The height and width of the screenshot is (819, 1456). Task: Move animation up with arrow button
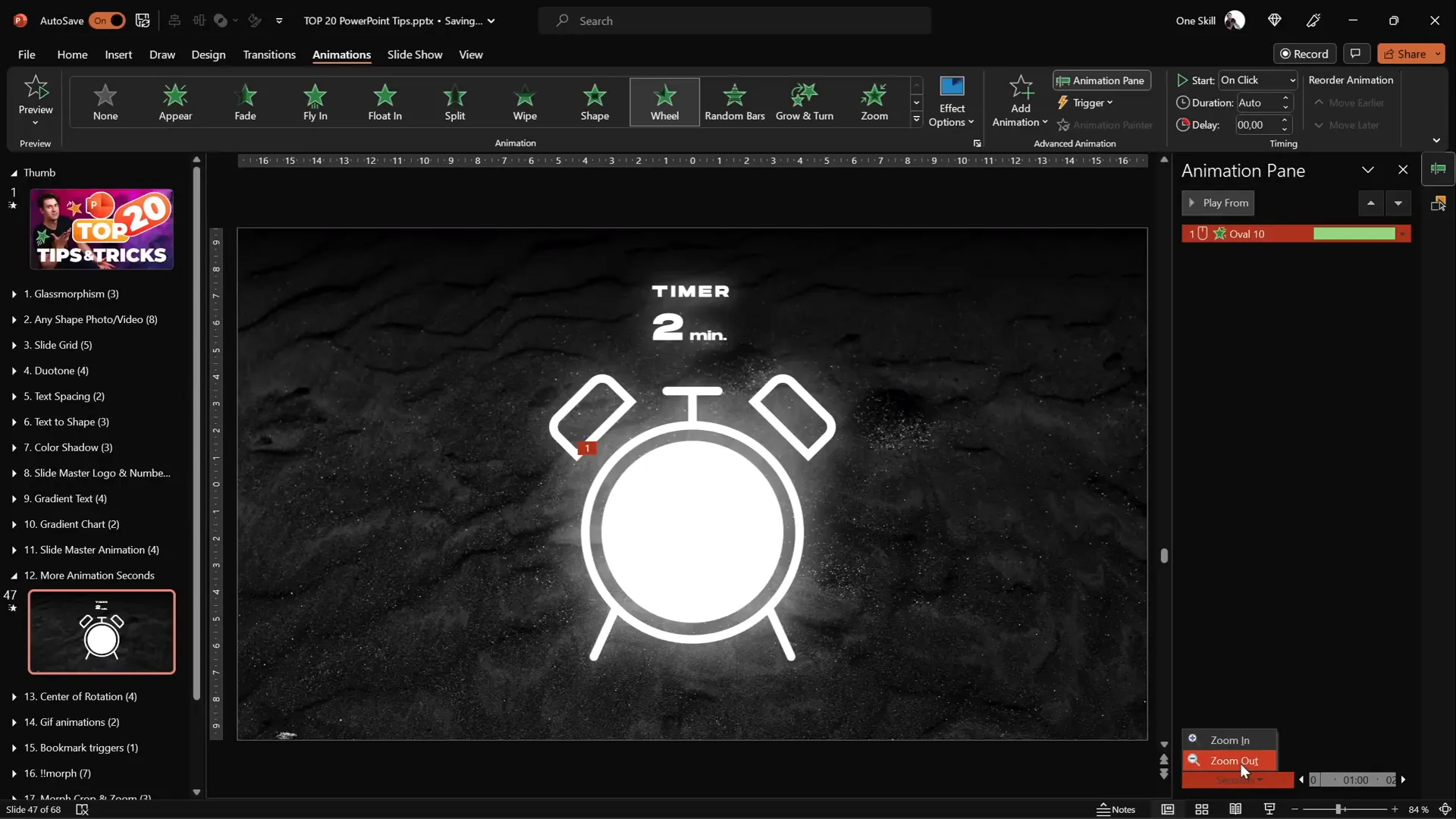1370,203
